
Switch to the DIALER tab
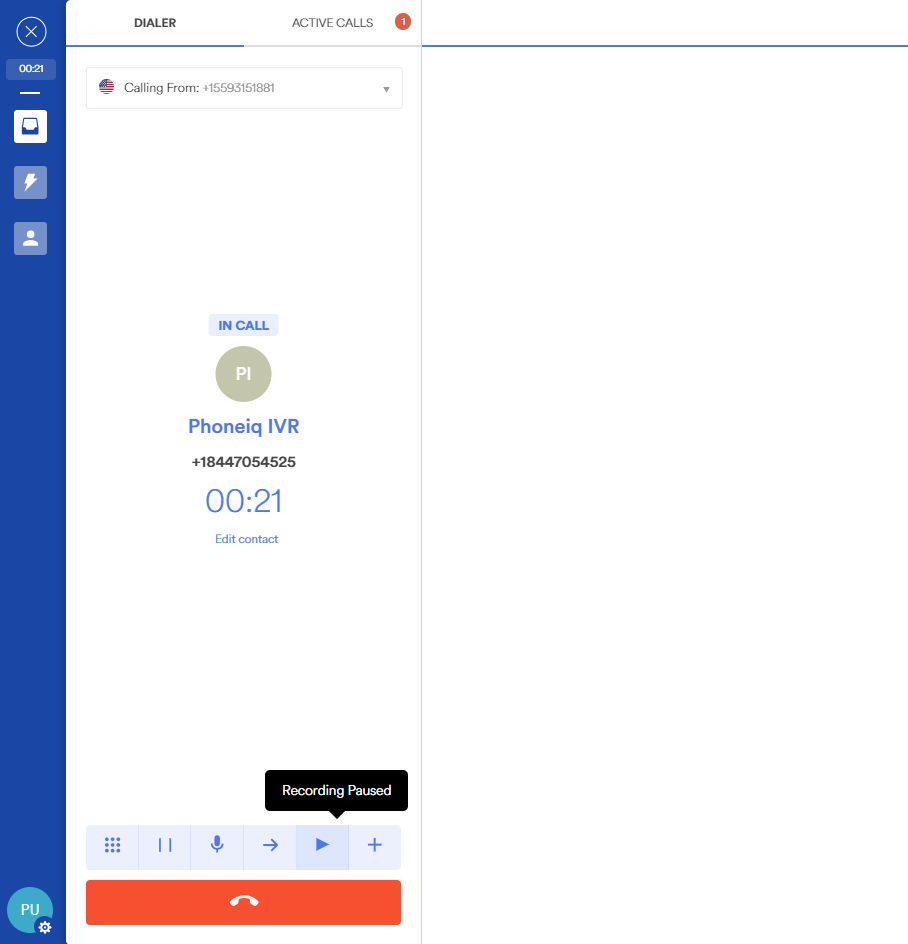[x=155, y=23]
